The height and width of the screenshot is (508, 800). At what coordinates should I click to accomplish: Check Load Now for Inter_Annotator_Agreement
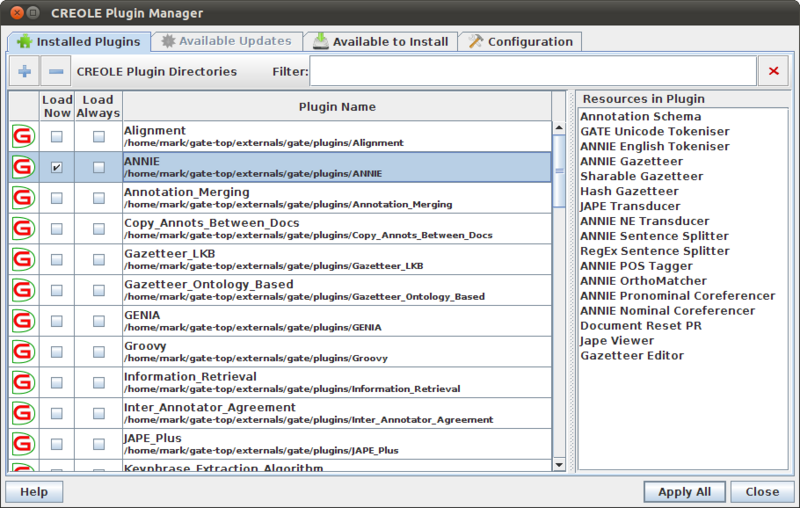(x=57, y=414)
